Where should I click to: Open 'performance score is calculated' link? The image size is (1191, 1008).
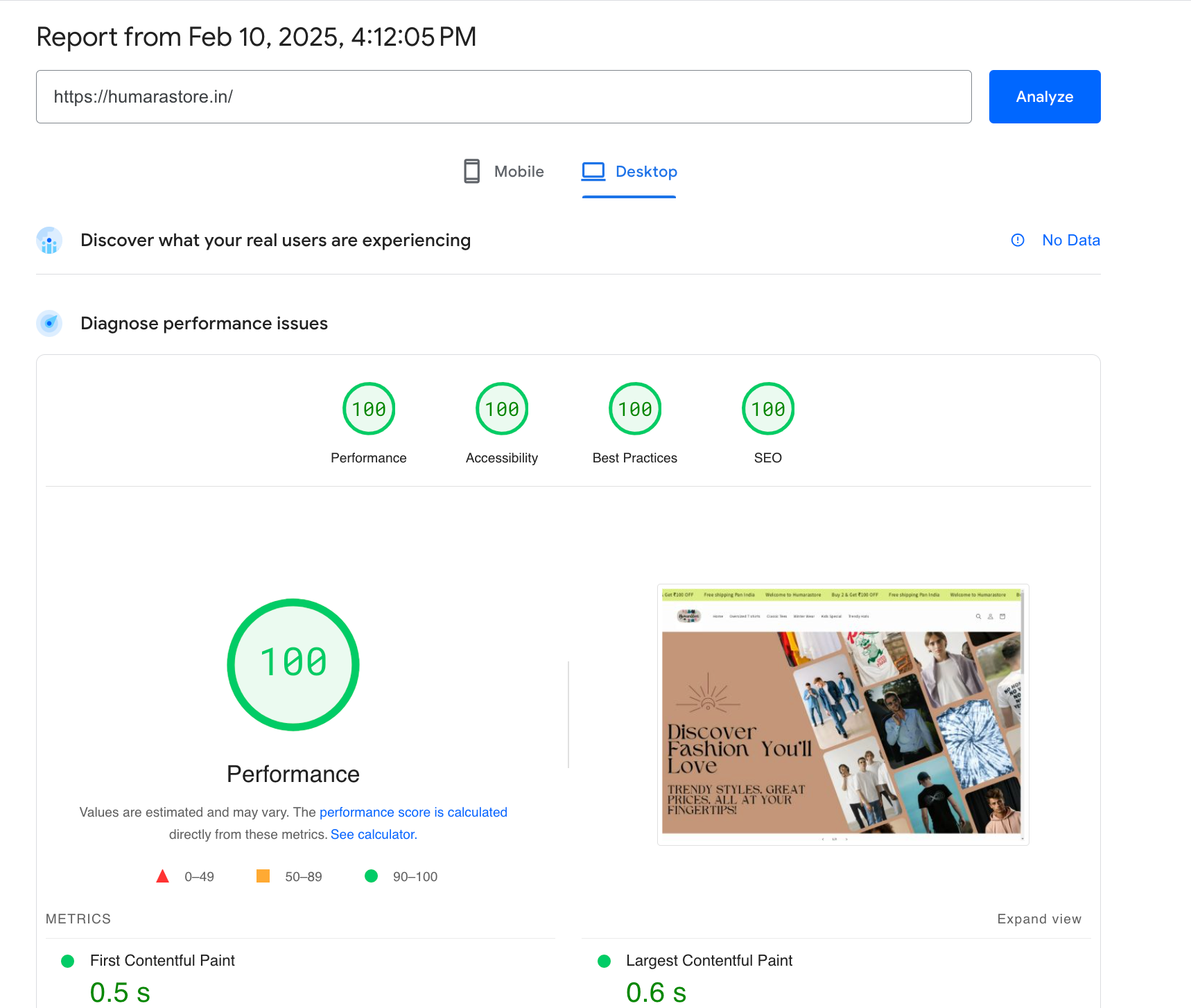[413, 813]
